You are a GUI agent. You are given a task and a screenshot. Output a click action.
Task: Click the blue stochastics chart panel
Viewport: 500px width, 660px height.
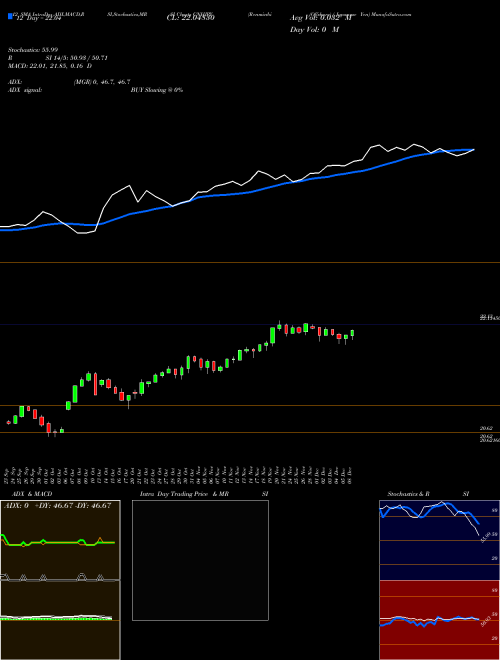pos(439,540)
